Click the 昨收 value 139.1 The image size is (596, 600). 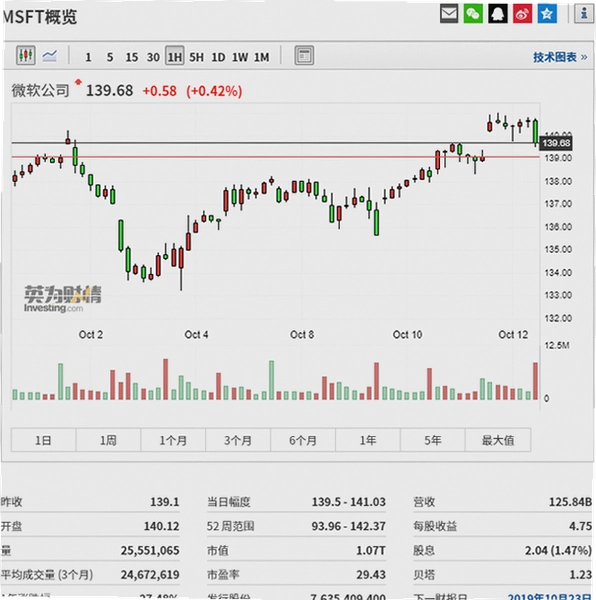click(x=164, y=502)
